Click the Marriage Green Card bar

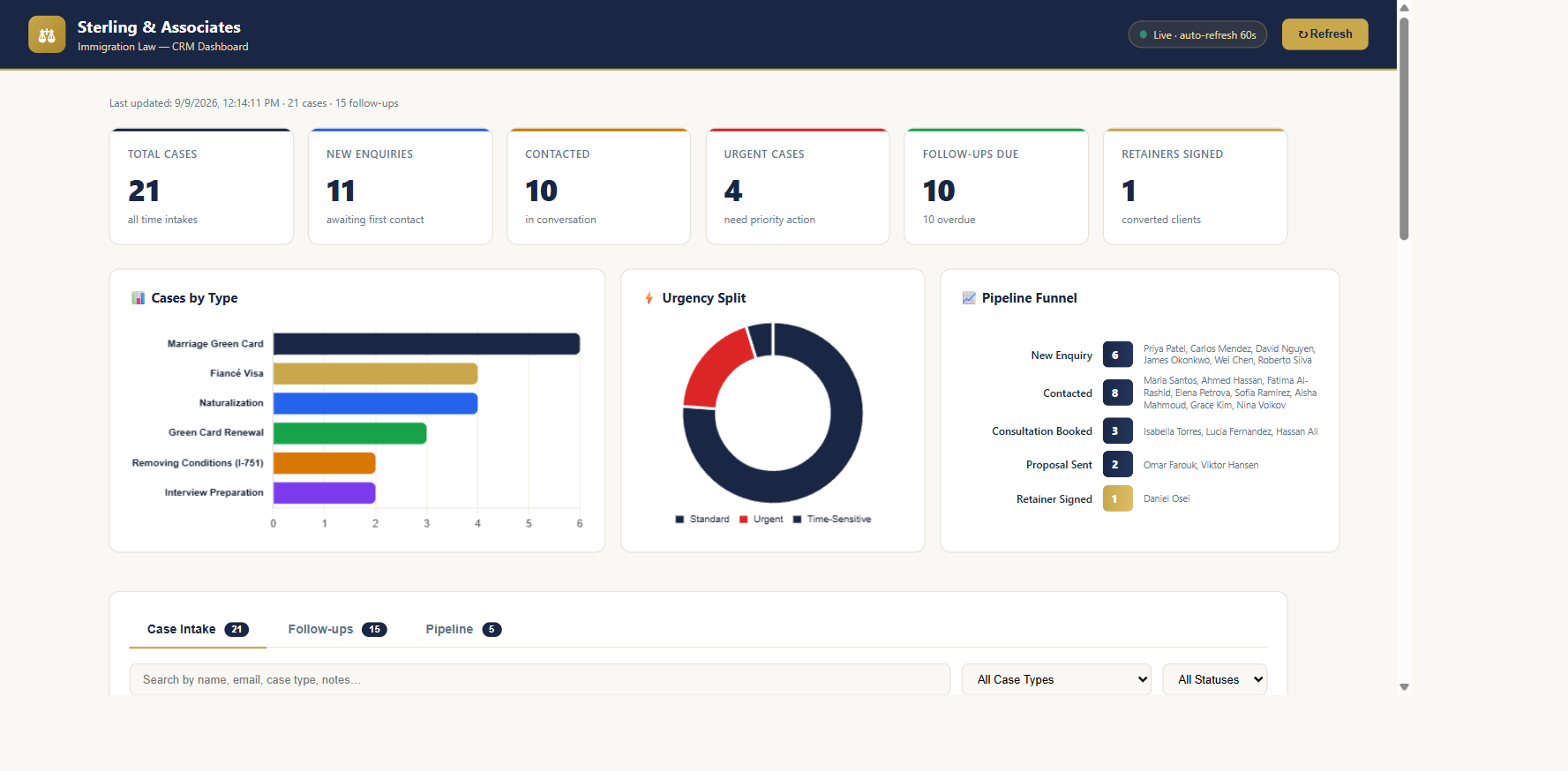[x=426, y=344]
